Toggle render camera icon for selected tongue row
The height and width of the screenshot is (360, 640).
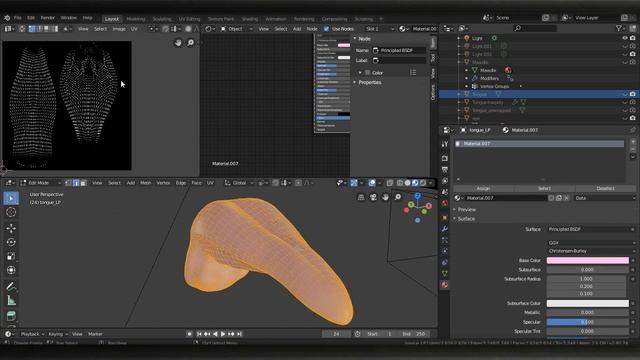coord(633,94)
